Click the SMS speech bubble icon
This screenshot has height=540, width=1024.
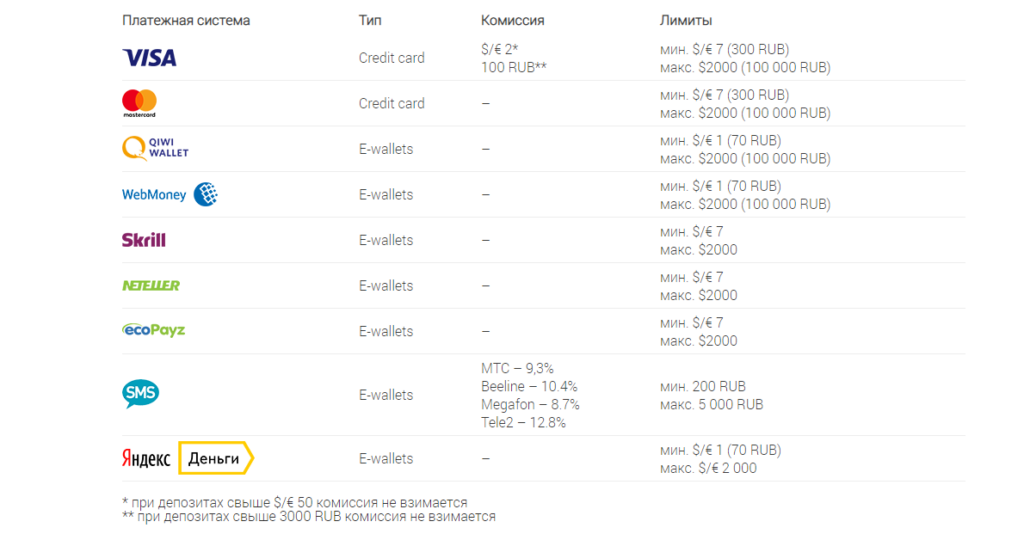coord(140,394)
